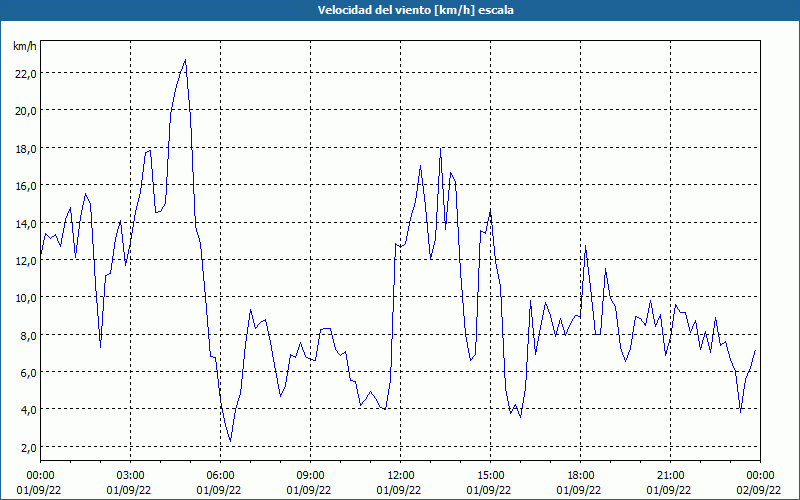The image size is (800, 500).
Task: Click the 22,0 value on the y-axis
Action: [26, 73]
